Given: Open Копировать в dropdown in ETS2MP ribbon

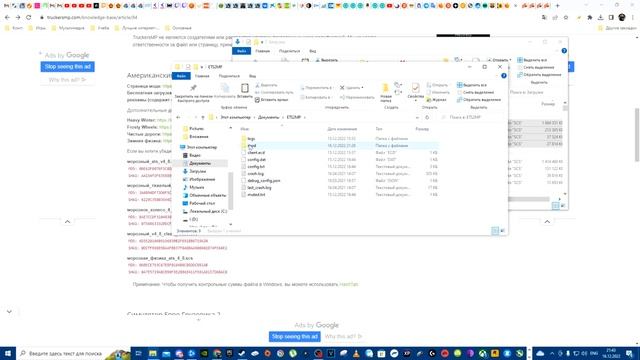Looking at the screenshot, I should coord(316,97).
